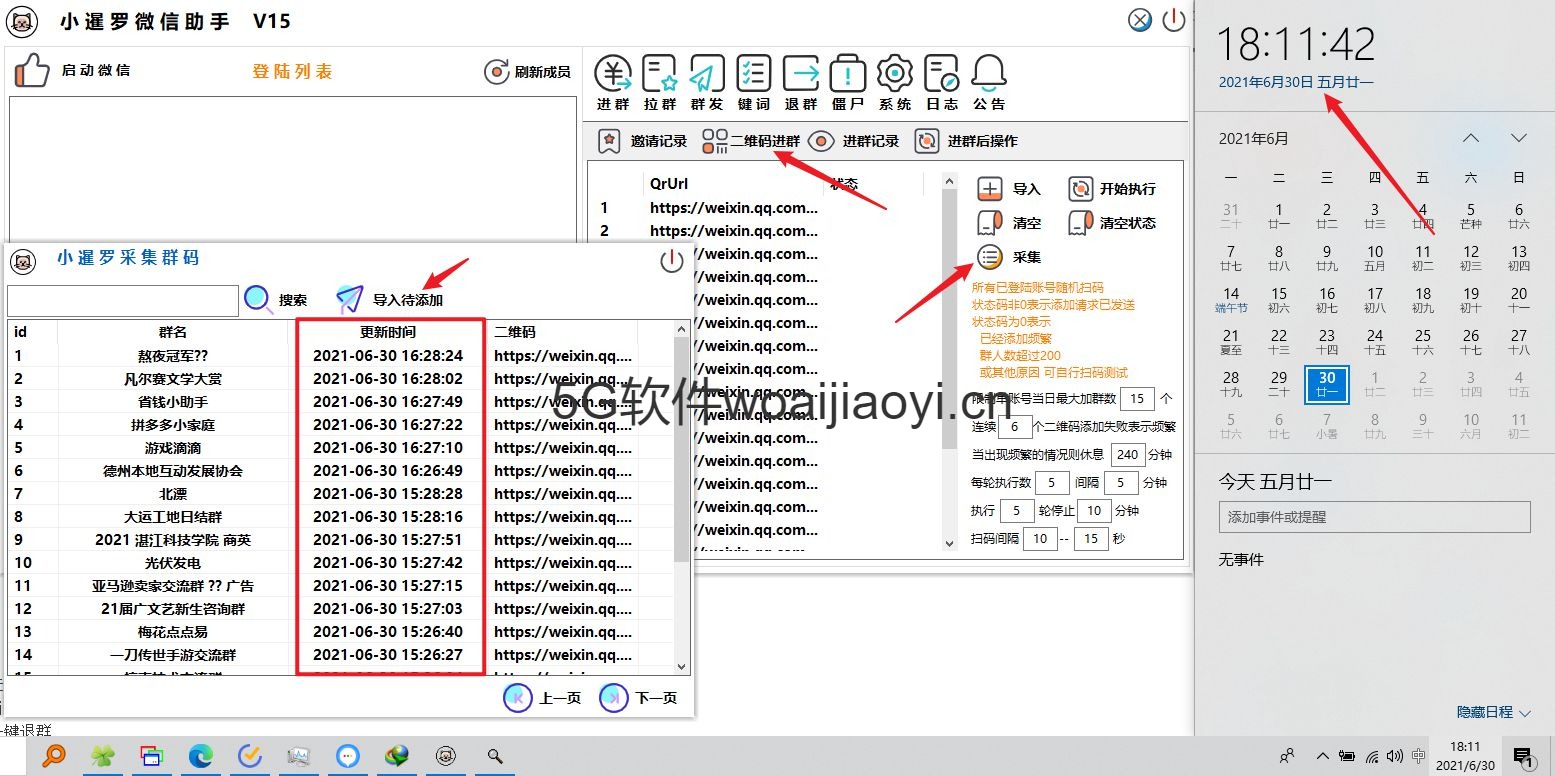Edit the 休息 240 分钟 field
This screenshot has height=776, width=1555.
pos(1128,454)
